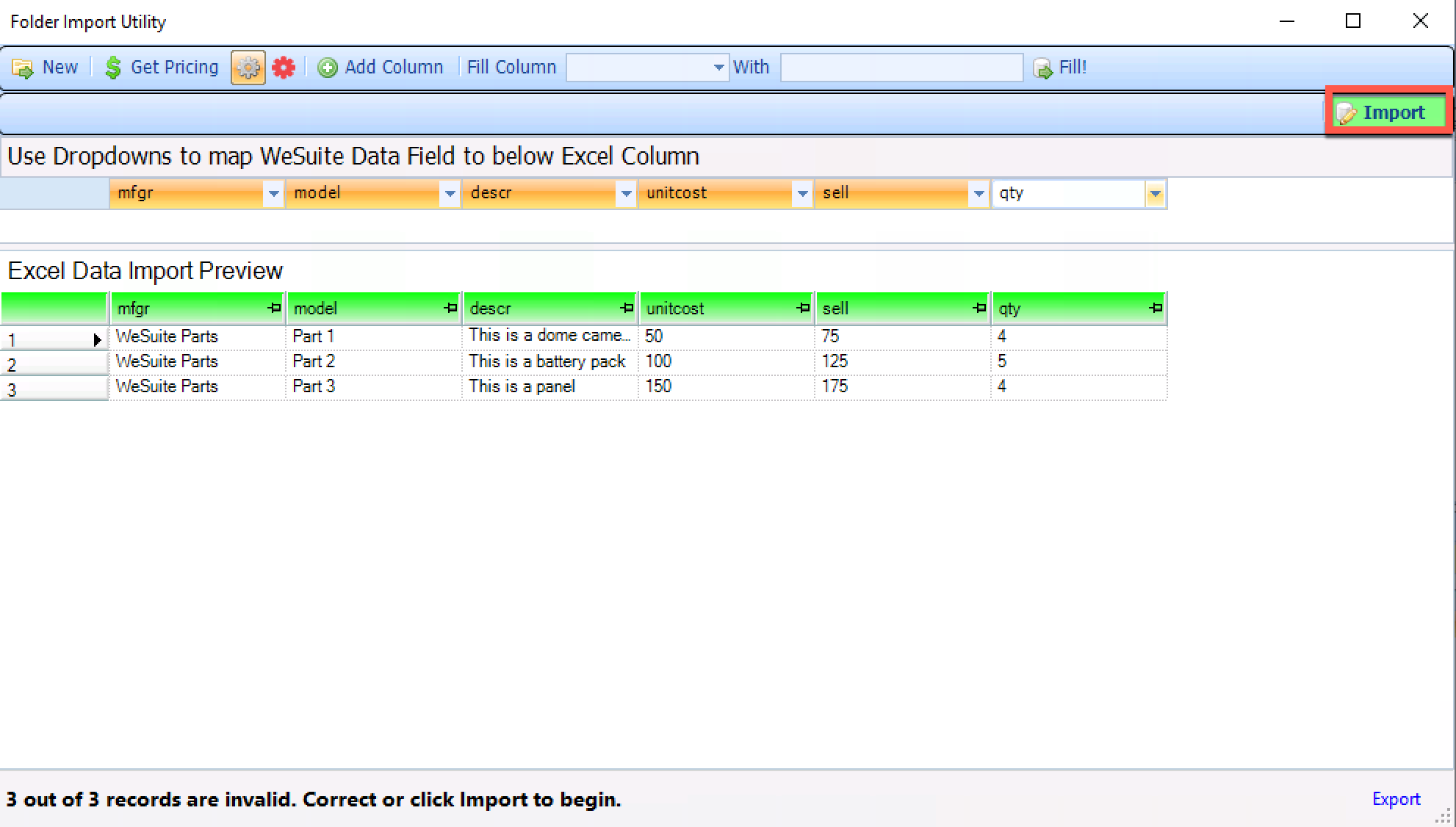
Task: Click the unitcost preview column header
Action: point(726,308)
